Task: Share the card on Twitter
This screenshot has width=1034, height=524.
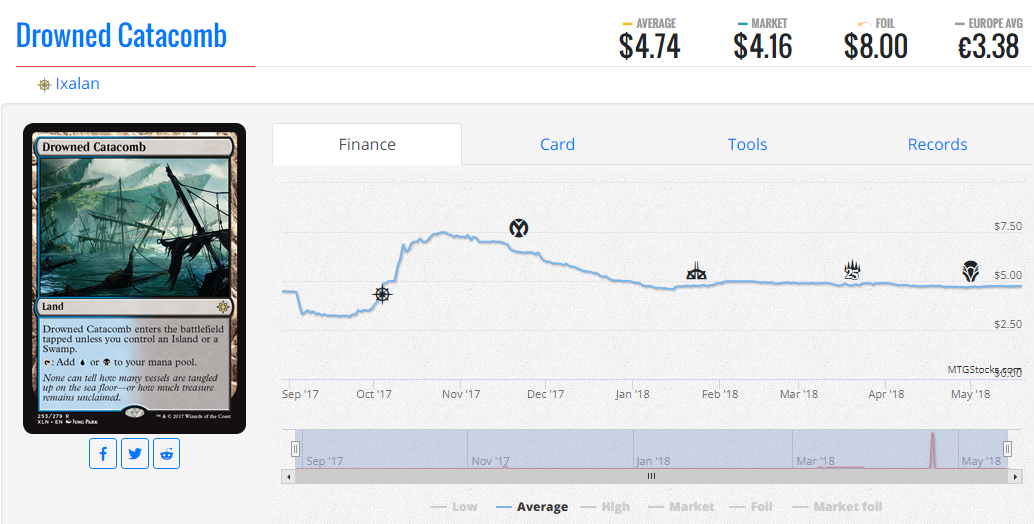Action: pos(135,453)
